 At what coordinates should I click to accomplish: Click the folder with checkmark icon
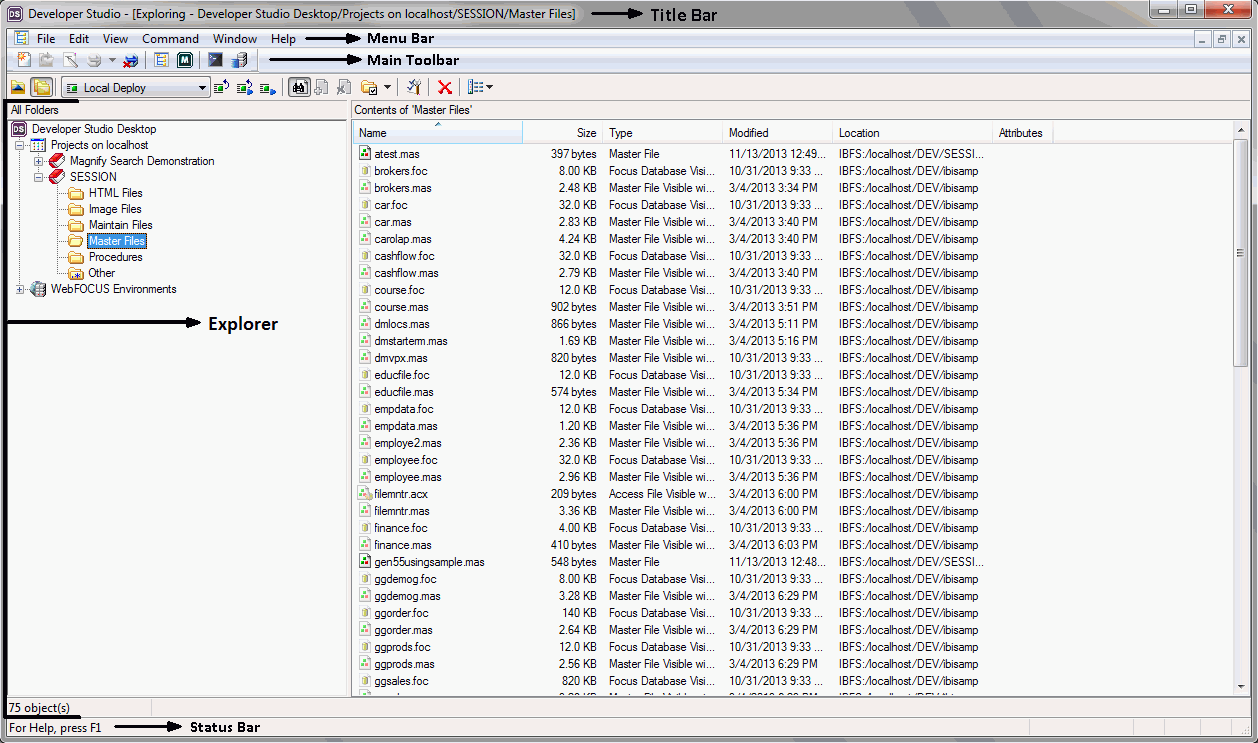(369, 88)
